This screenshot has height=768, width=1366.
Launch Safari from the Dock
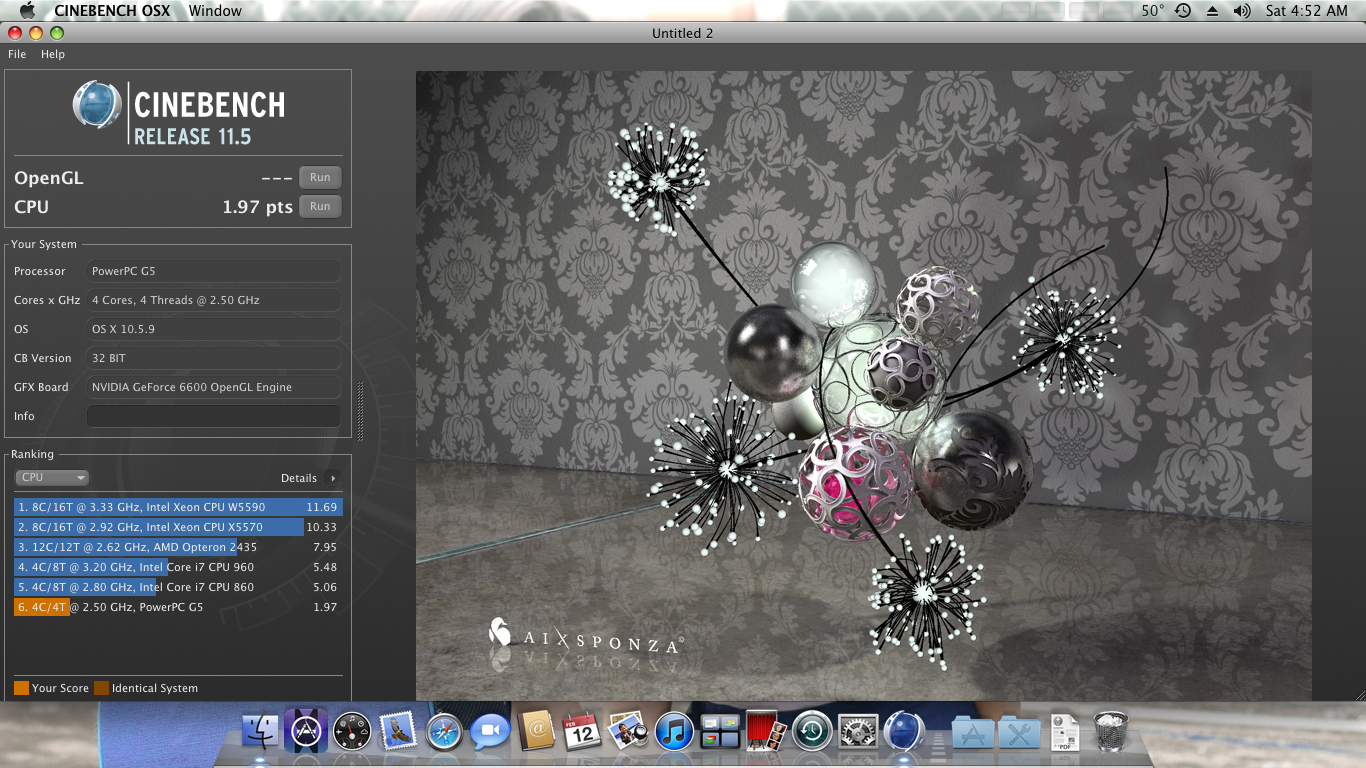tap(444, 732)
